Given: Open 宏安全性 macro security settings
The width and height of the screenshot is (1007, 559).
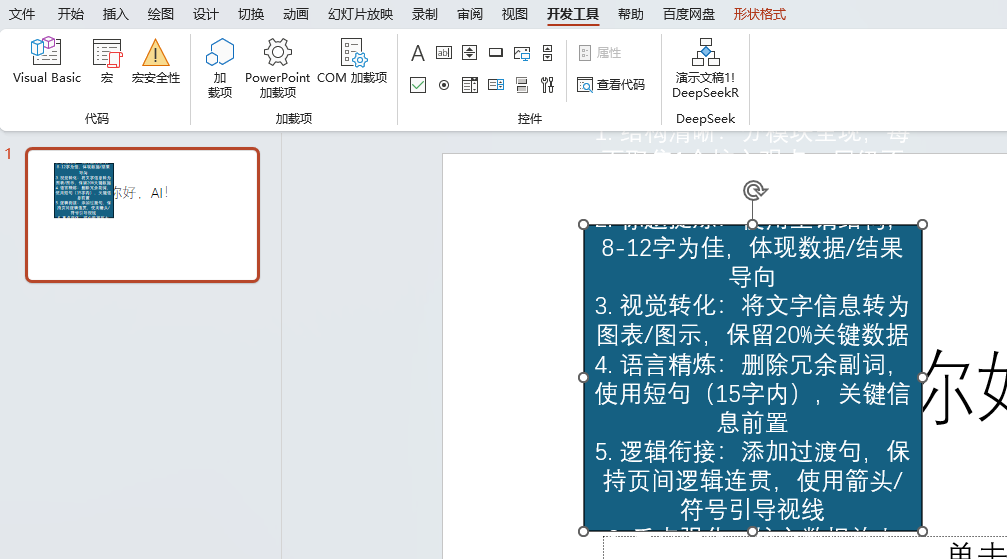Looking at the screenshot, I should tap(155, 62).
